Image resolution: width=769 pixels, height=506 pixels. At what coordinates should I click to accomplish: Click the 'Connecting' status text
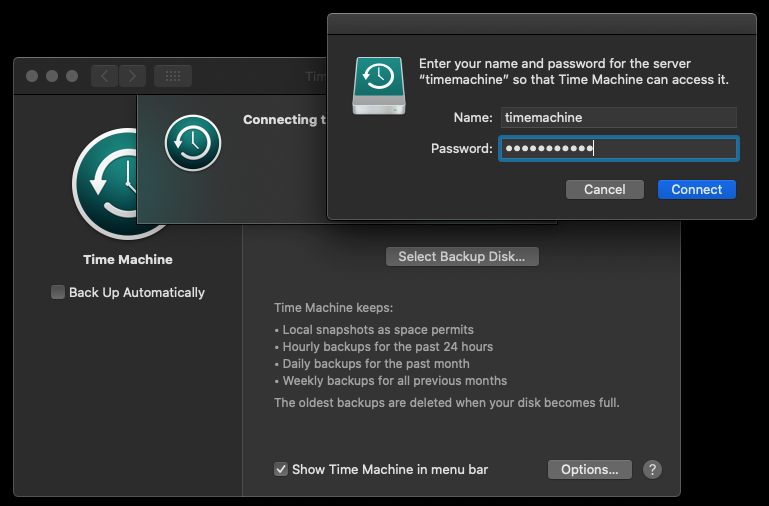pos(284,120)
